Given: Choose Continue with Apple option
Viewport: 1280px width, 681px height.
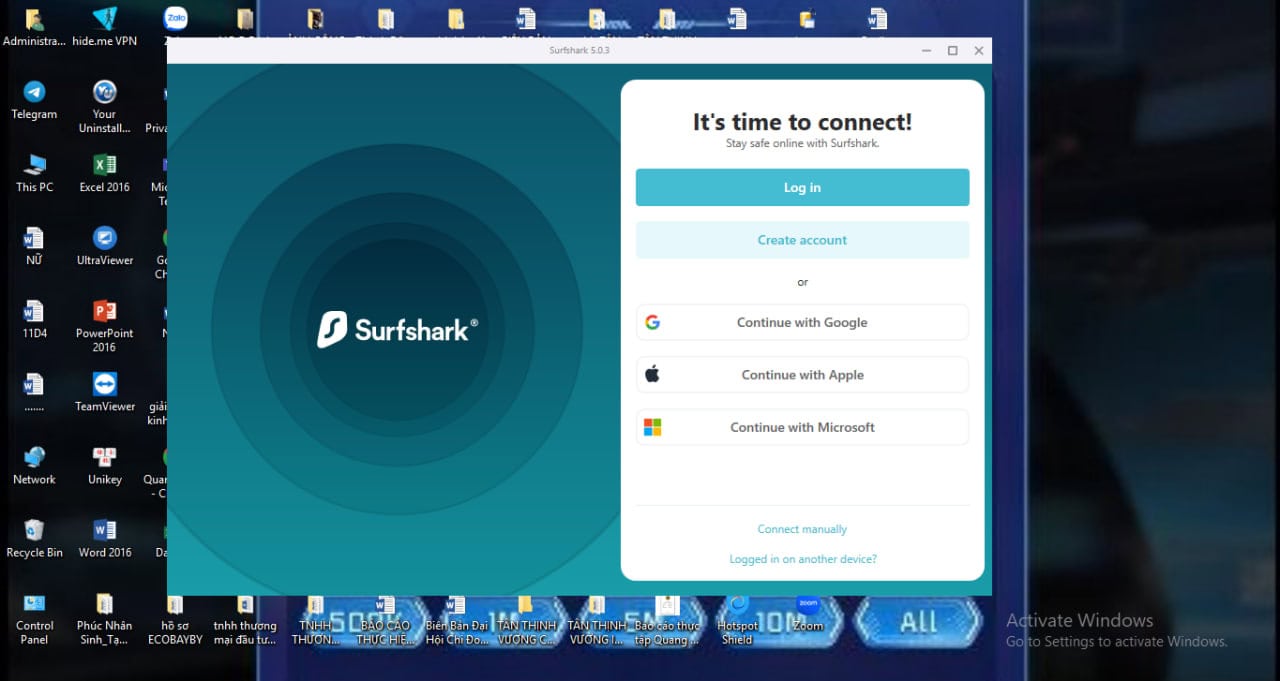Looking at the screenshot, I should click(802, 375).
